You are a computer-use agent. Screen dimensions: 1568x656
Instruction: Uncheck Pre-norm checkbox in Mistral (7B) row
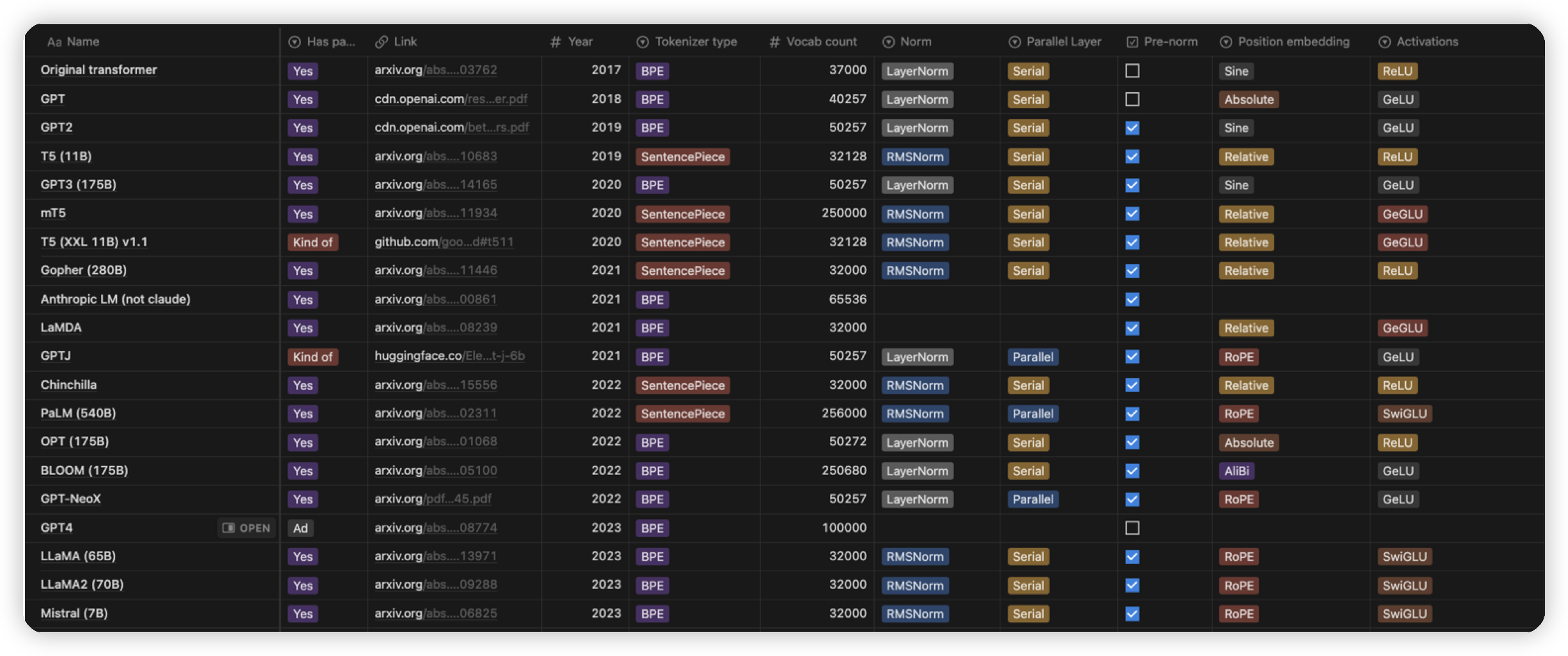(x=1132, y=614)
